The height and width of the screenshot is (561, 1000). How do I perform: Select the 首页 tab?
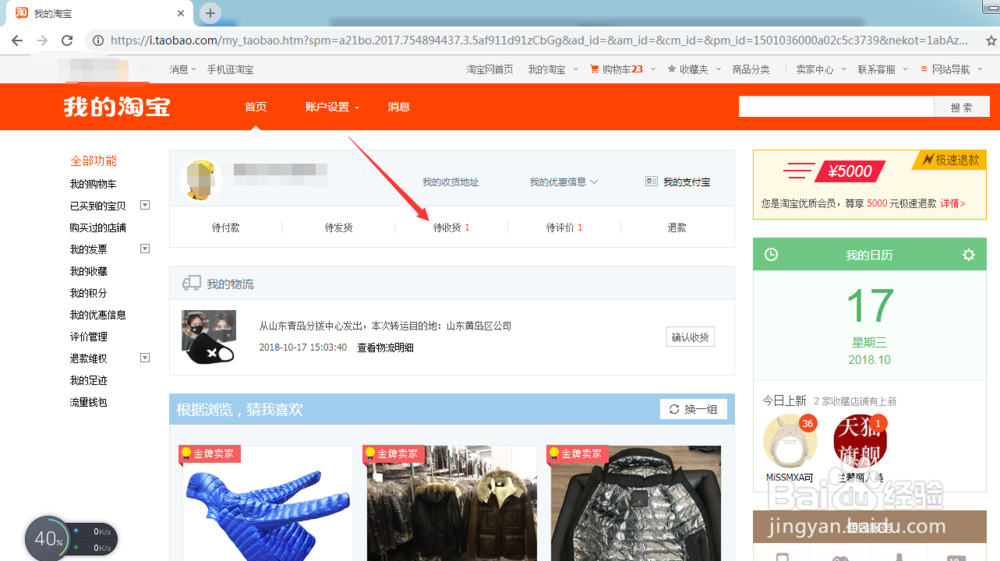256,106
